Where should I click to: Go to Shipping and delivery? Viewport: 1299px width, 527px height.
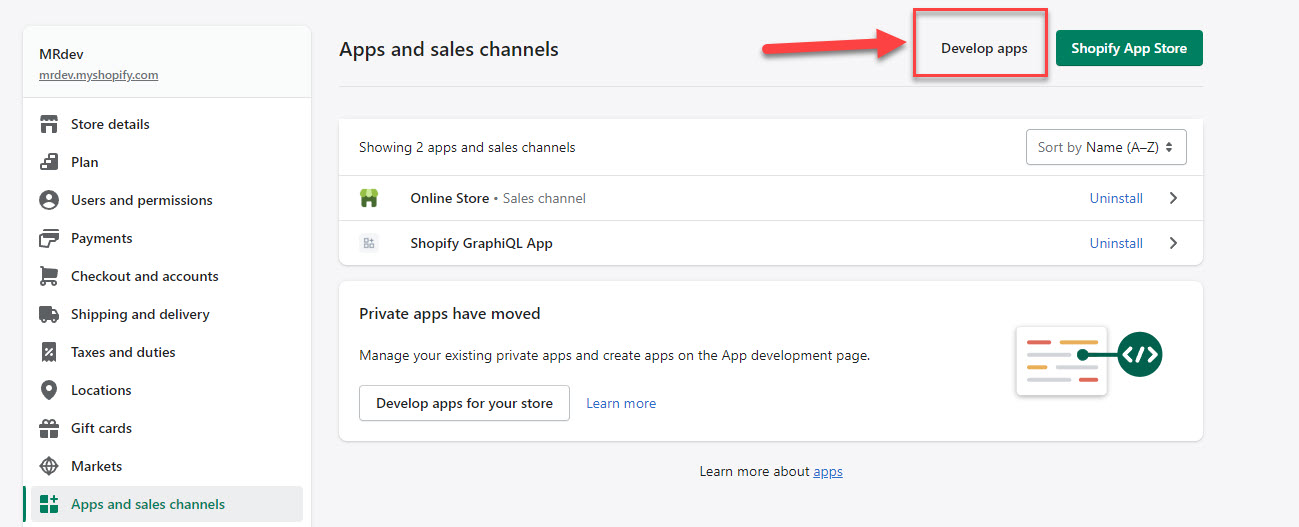pyautogui.click(x=167, y=314)
